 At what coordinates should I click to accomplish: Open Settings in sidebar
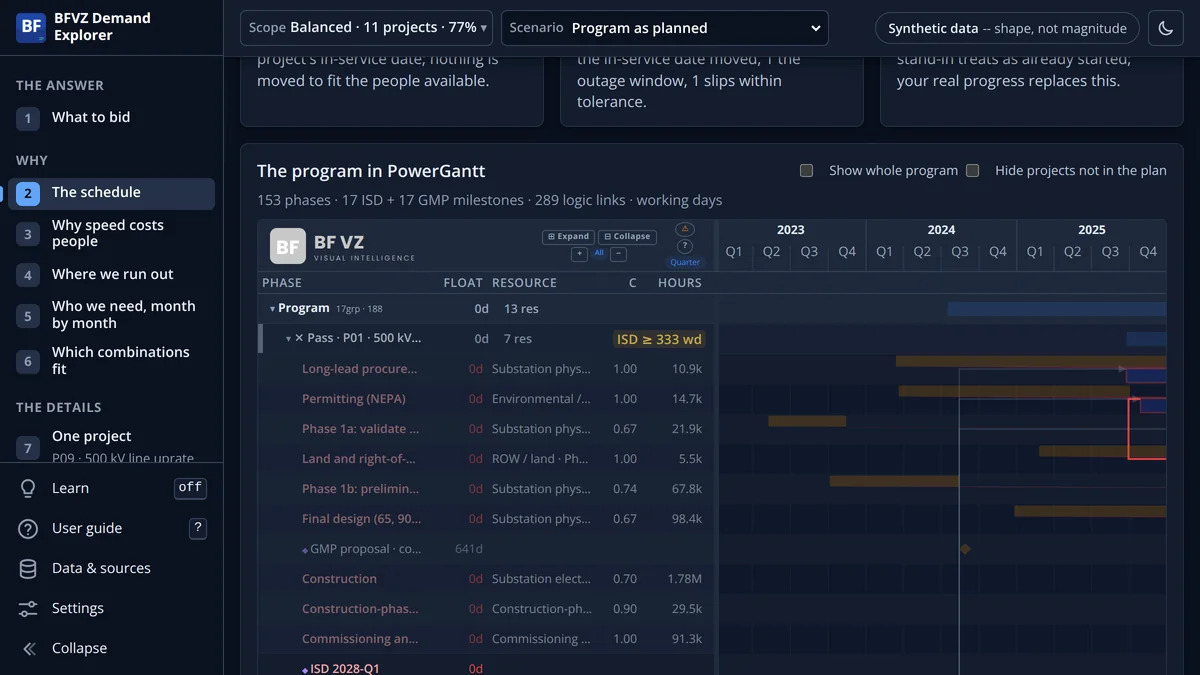(78, 608)
